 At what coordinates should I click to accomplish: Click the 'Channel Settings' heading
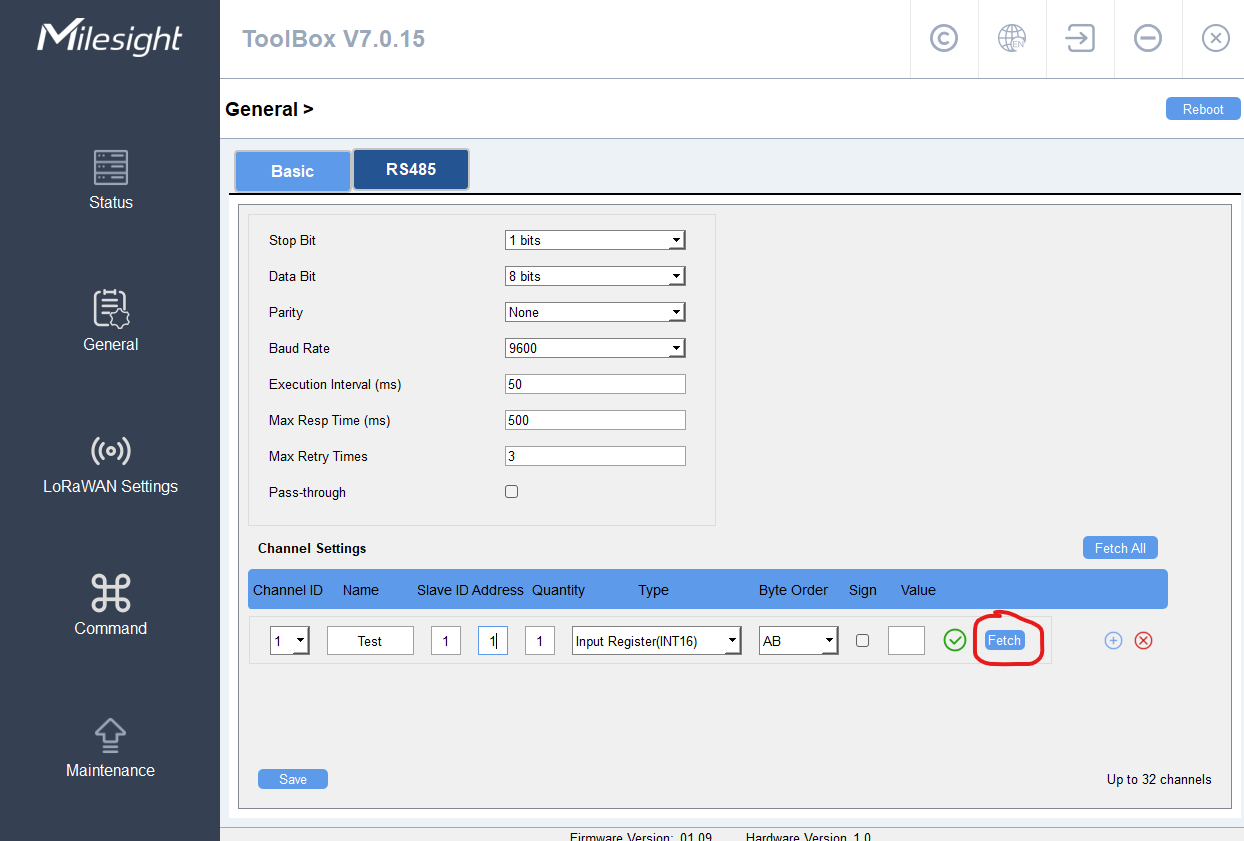click(312, 548)
